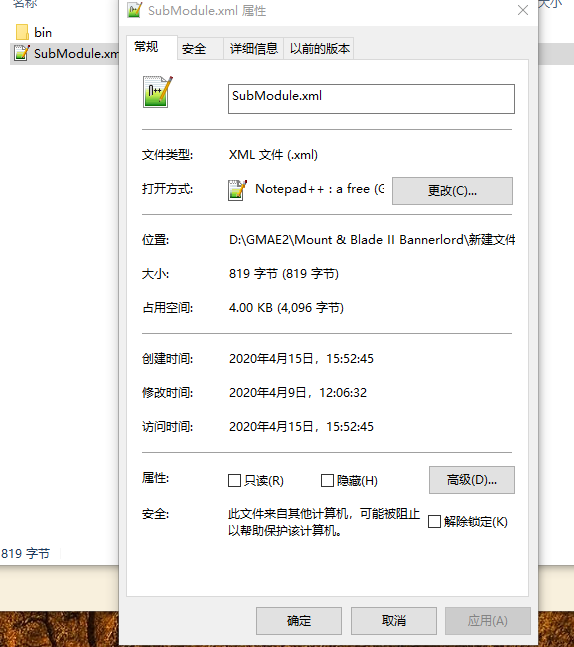The width and height of the screenshot is (574, 647).
Task: Click the SubModule.xml filename field
Action: [x=371, y=99]
